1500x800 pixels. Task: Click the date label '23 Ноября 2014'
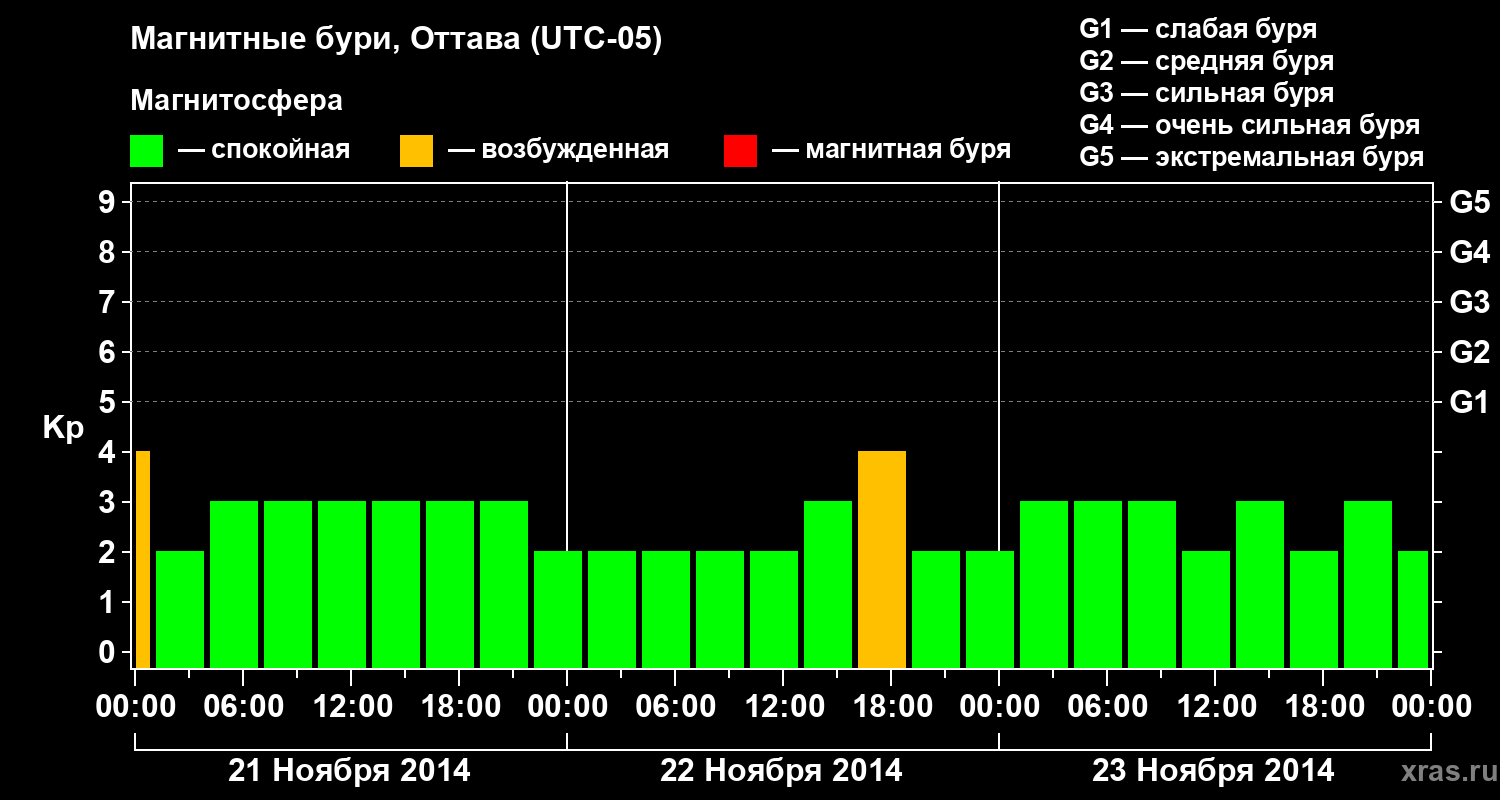[1213, 771]
